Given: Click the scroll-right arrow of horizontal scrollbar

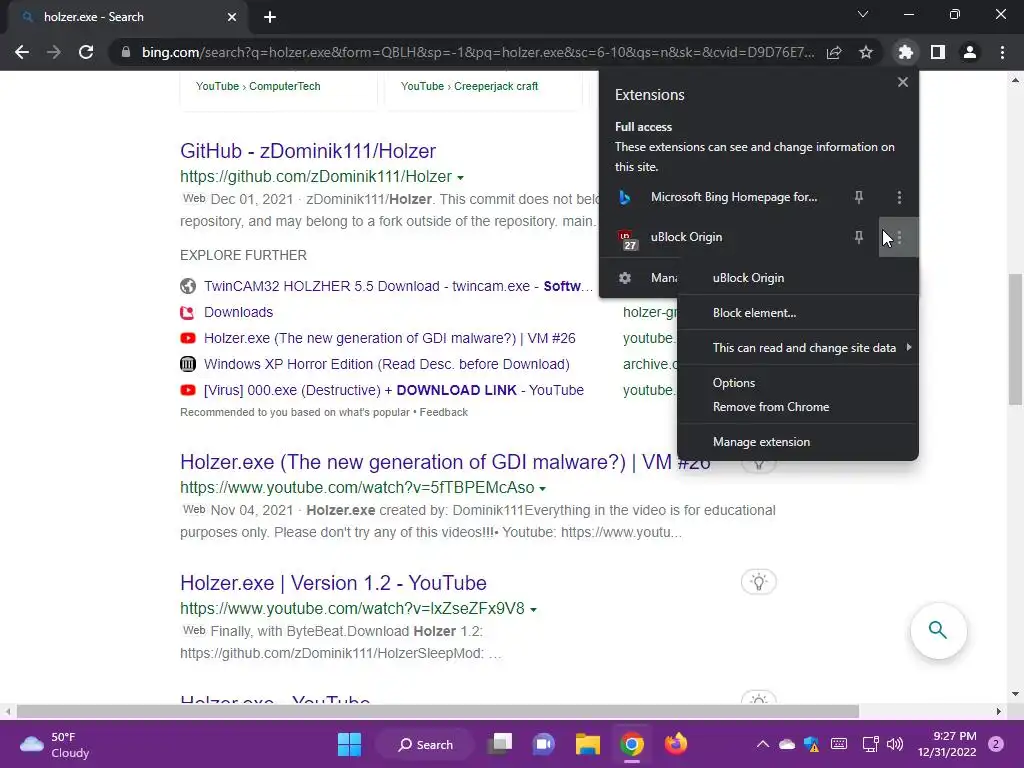Looking at the screenshot, I should 999,711.
